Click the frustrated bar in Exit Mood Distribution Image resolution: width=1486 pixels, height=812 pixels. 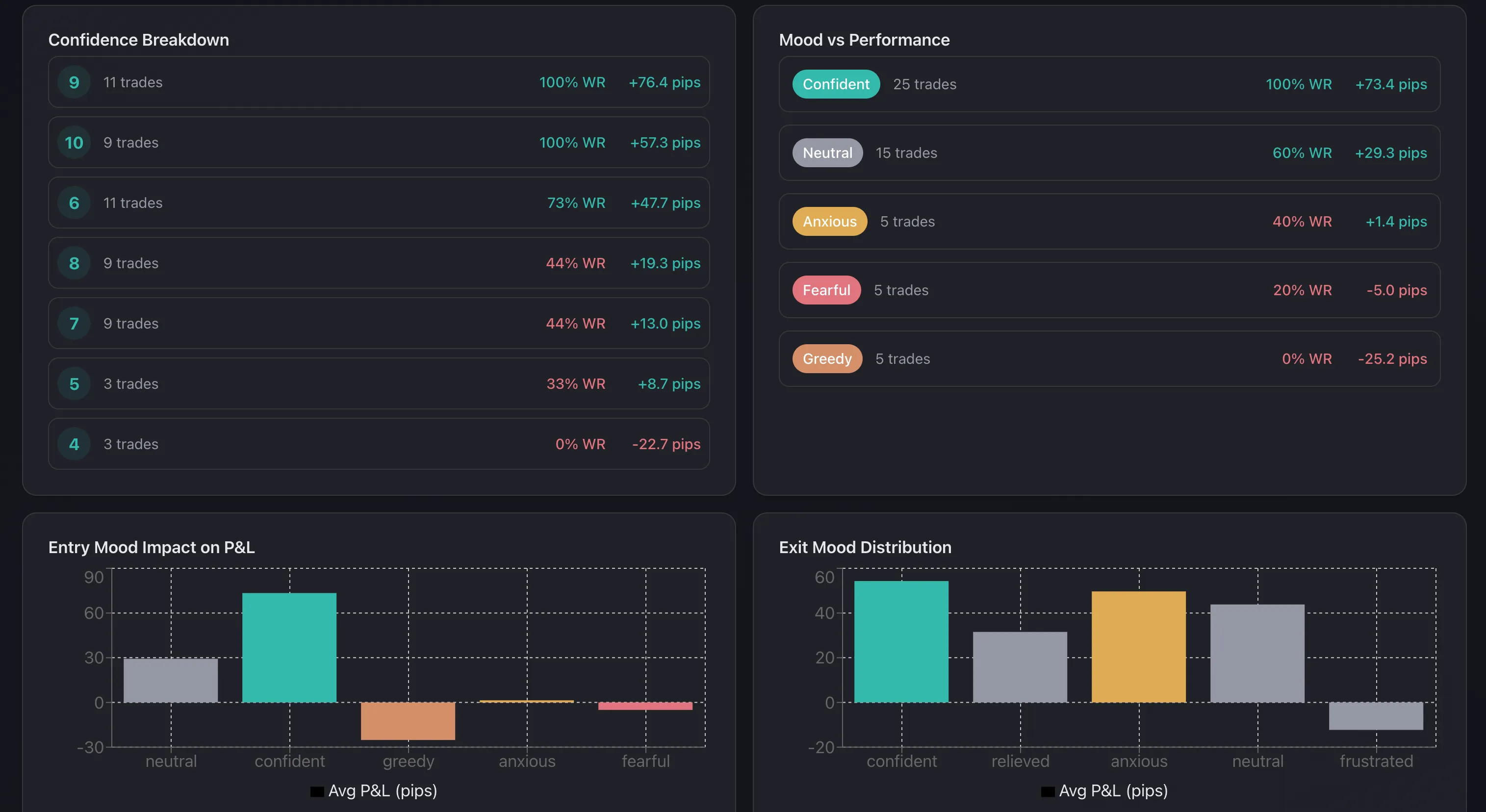[1377, 717]
